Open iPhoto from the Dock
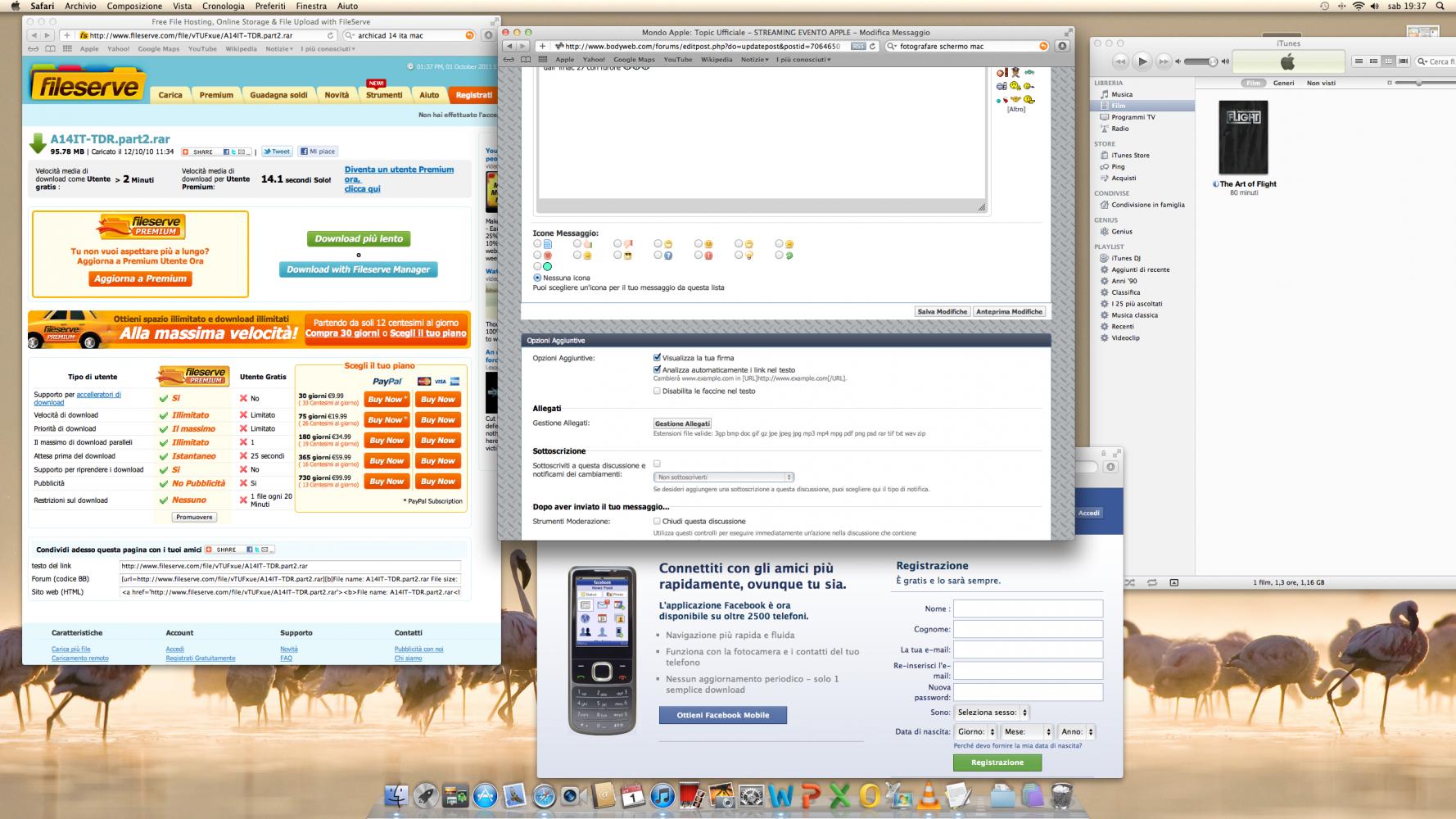 pos(722,794)
